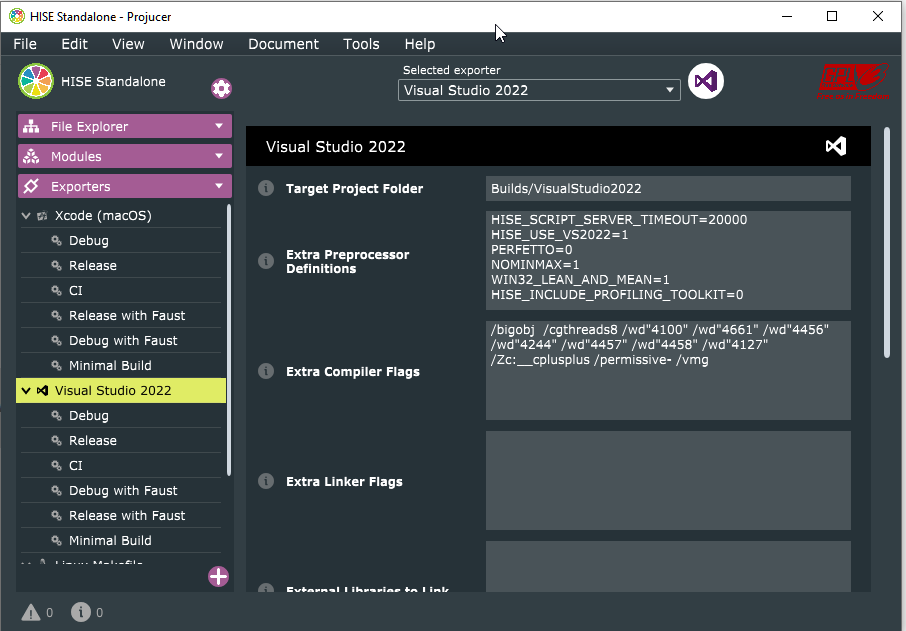
Task: Collapse File Explorer panel using its arrow
Action: point(219,126)
